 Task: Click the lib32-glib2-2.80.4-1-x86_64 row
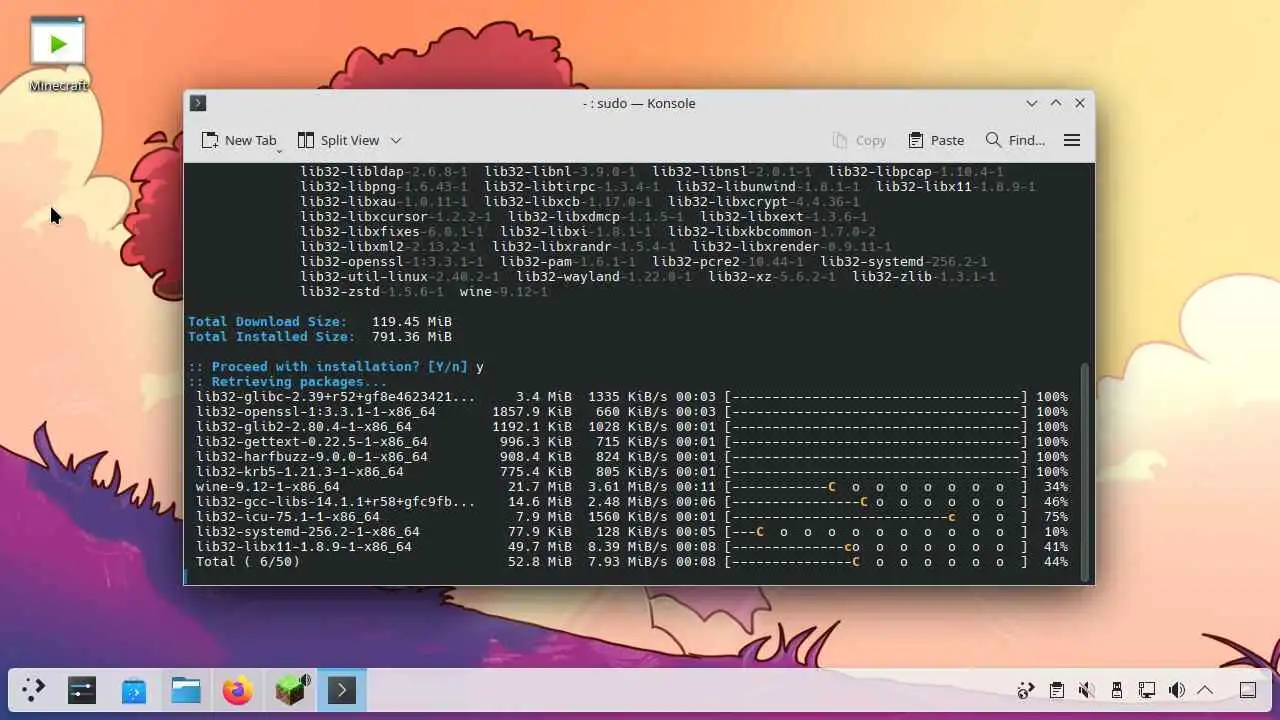(632, 427)
